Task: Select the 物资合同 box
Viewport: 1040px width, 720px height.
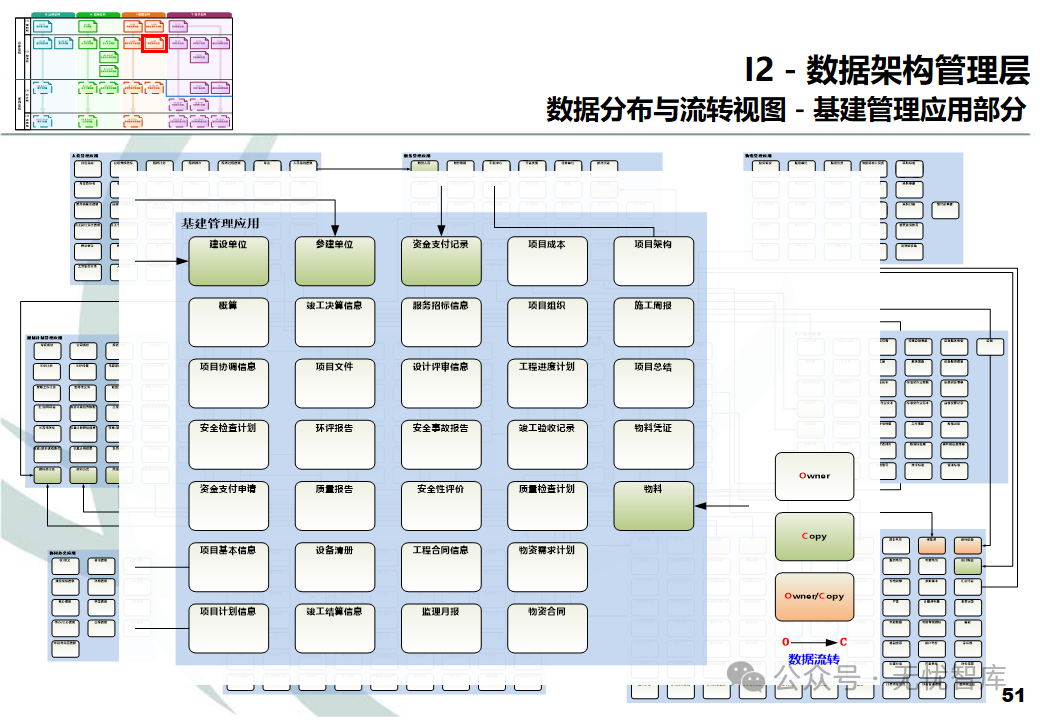Action: 547,629
